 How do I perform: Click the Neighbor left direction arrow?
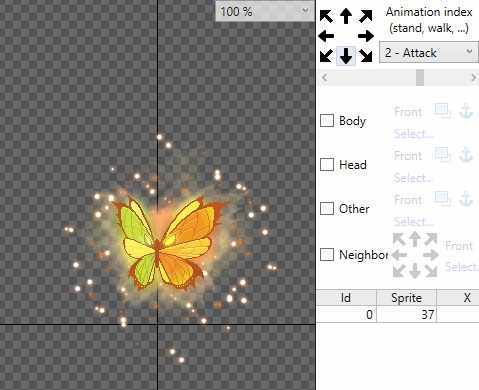click(x=399, y=255)
